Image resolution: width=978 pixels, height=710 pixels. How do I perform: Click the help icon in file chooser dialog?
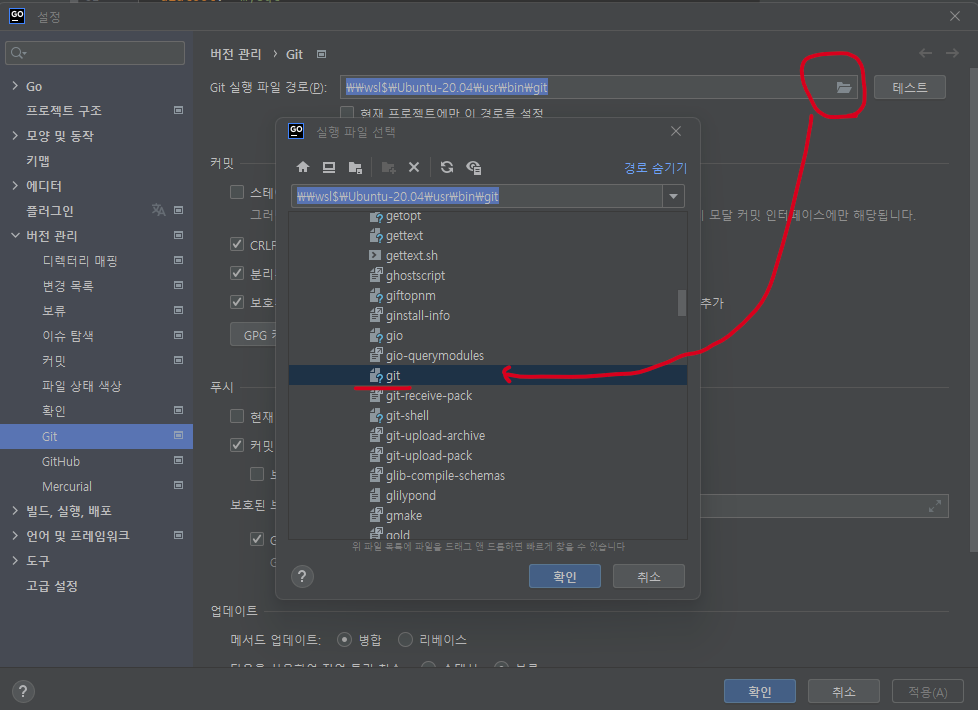(x=303, y=576)
